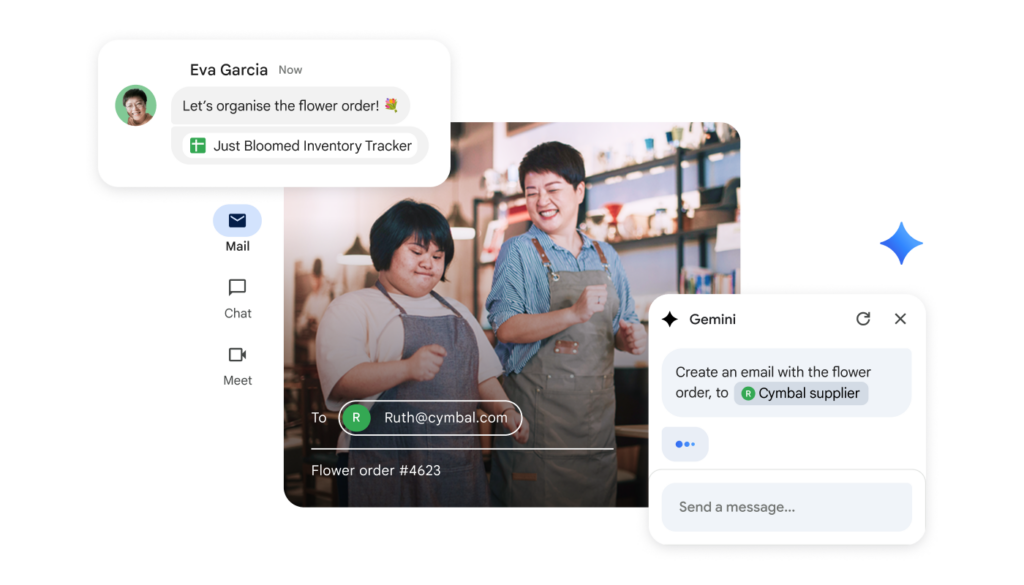Click the Flower order #4623 subject line

click(x=376, y=470)
